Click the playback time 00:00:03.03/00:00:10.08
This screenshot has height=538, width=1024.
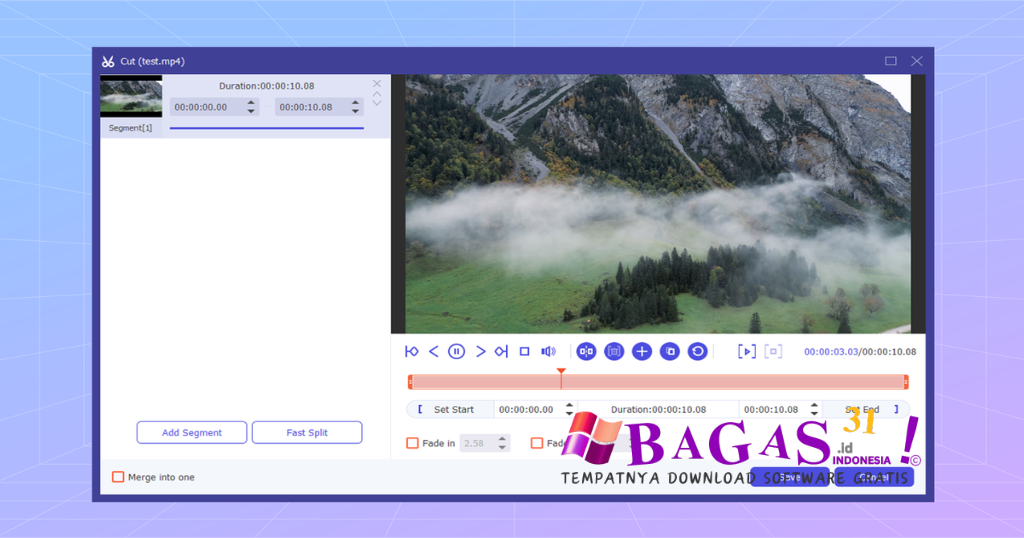tap(859, 352)
